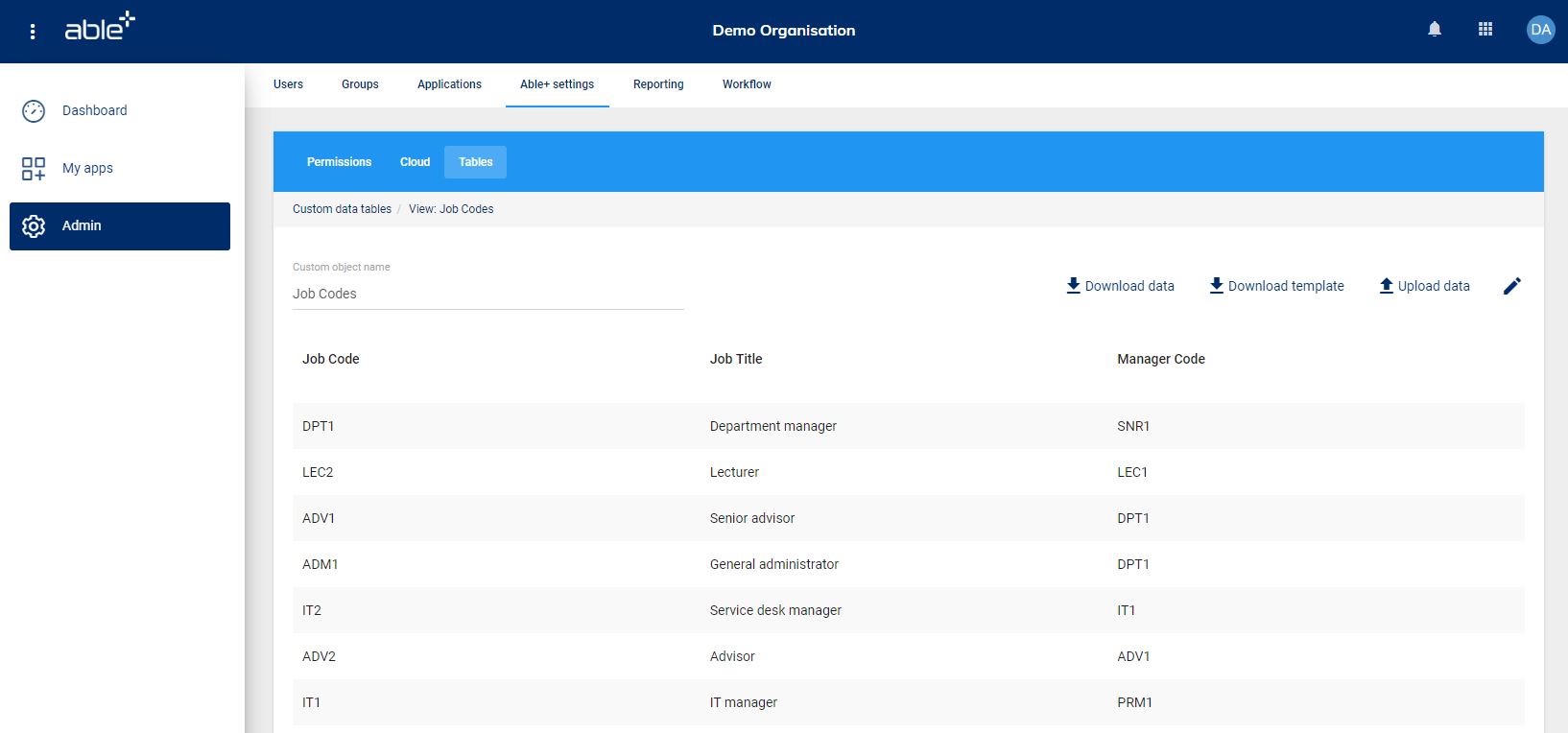The width and height of the screenshot is (1568, 733).
Task: Click Upload data button
Action: [1424, 286]
